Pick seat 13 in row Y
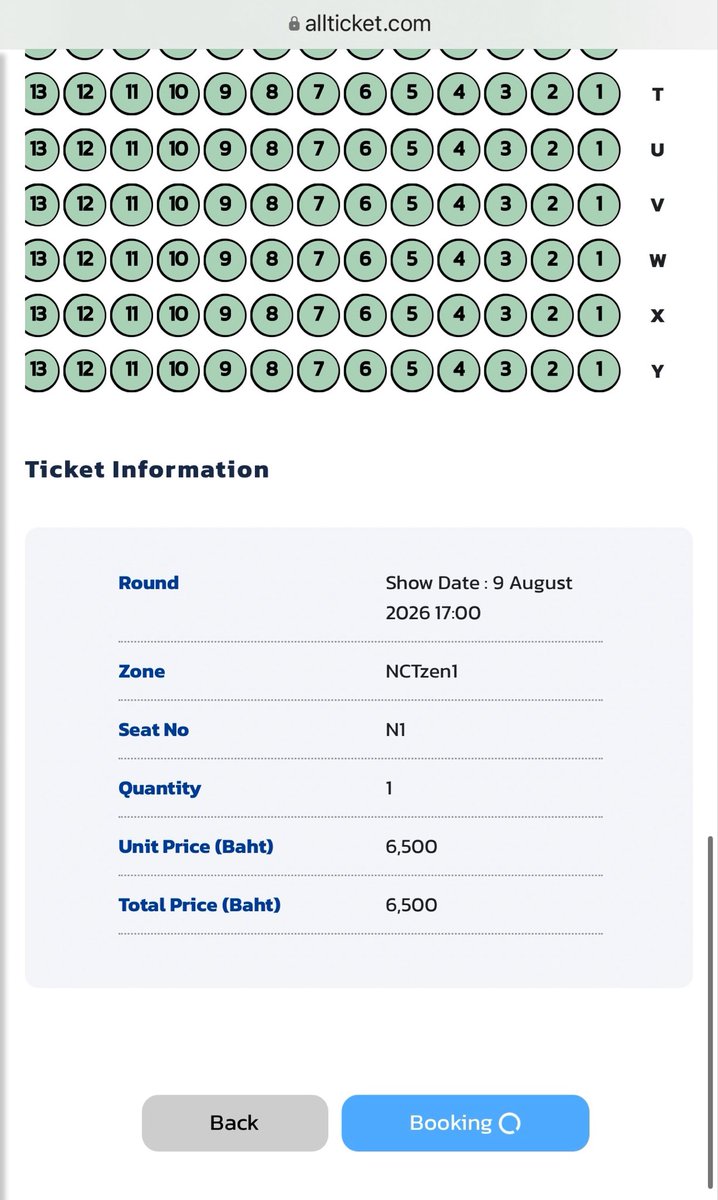This screenshot has height=1200, width=718. [40, 371]
